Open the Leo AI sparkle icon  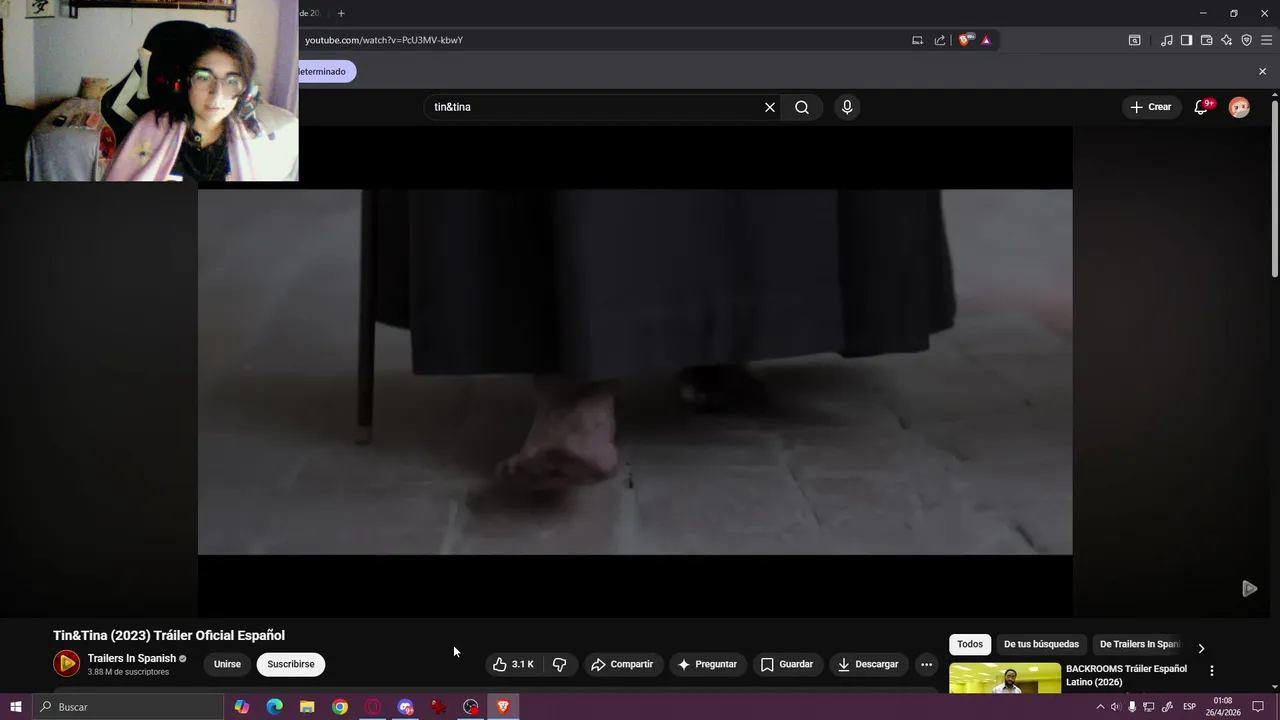click(1227, 40)
